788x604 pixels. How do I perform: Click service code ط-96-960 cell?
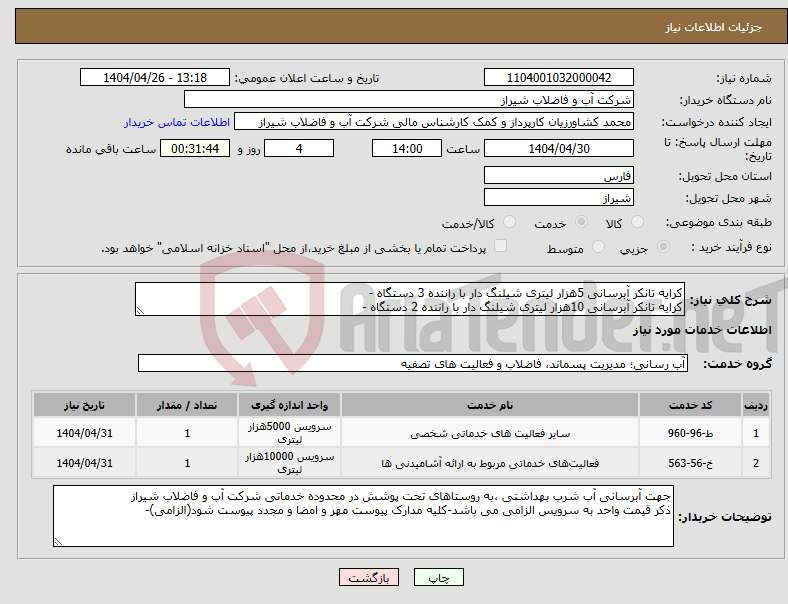pyautogui.click(x=691, y=433)
